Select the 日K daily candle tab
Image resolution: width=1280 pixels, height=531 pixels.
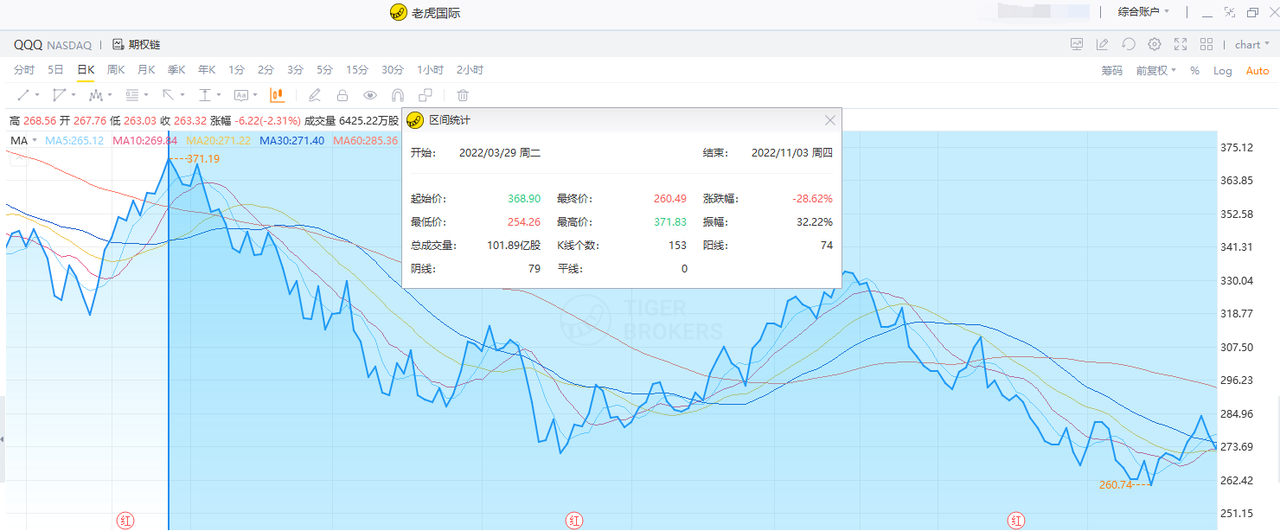click(x=86, y=70)
